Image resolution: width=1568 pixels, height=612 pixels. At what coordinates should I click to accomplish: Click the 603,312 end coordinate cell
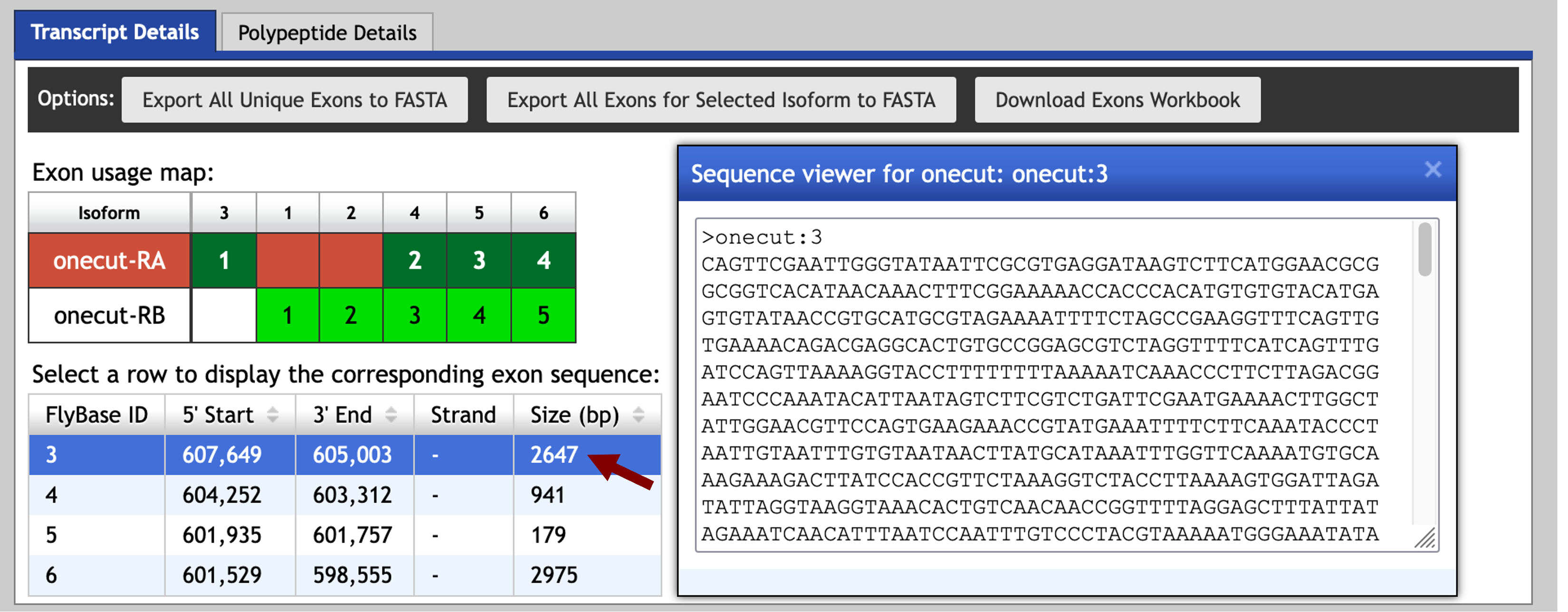355,495
